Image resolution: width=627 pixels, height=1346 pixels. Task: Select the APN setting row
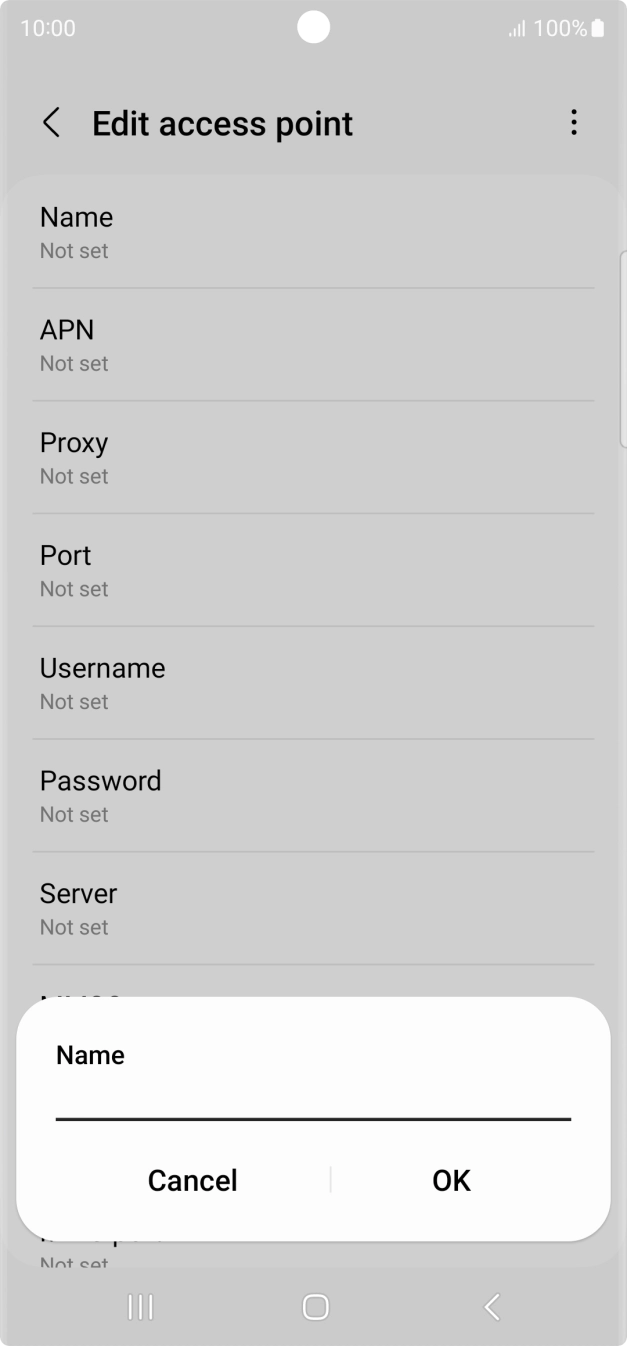pyautogui.click(x=313, y=344)
